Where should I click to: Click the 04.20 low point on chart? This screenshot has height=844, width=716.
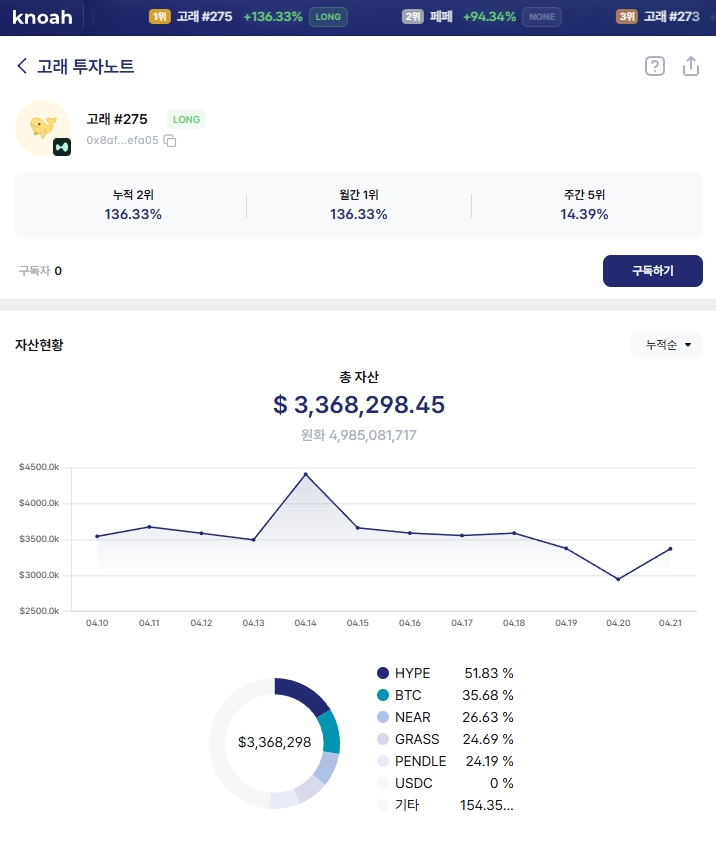pyautogui.click(x=618, y=579)
